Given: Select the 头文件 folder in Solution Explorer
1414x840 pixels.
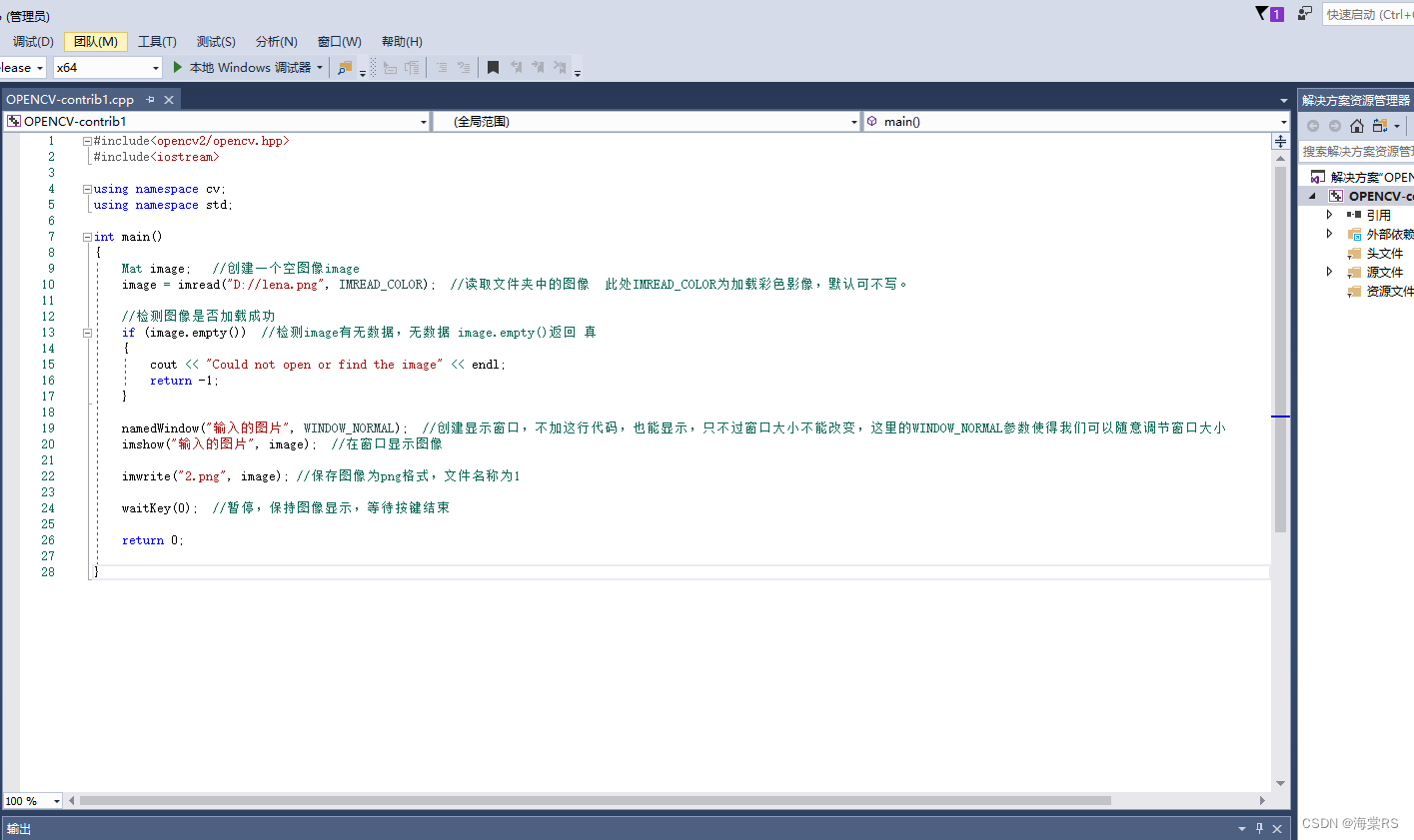Looking at the screenshot, I should (x=1385, y=253).
